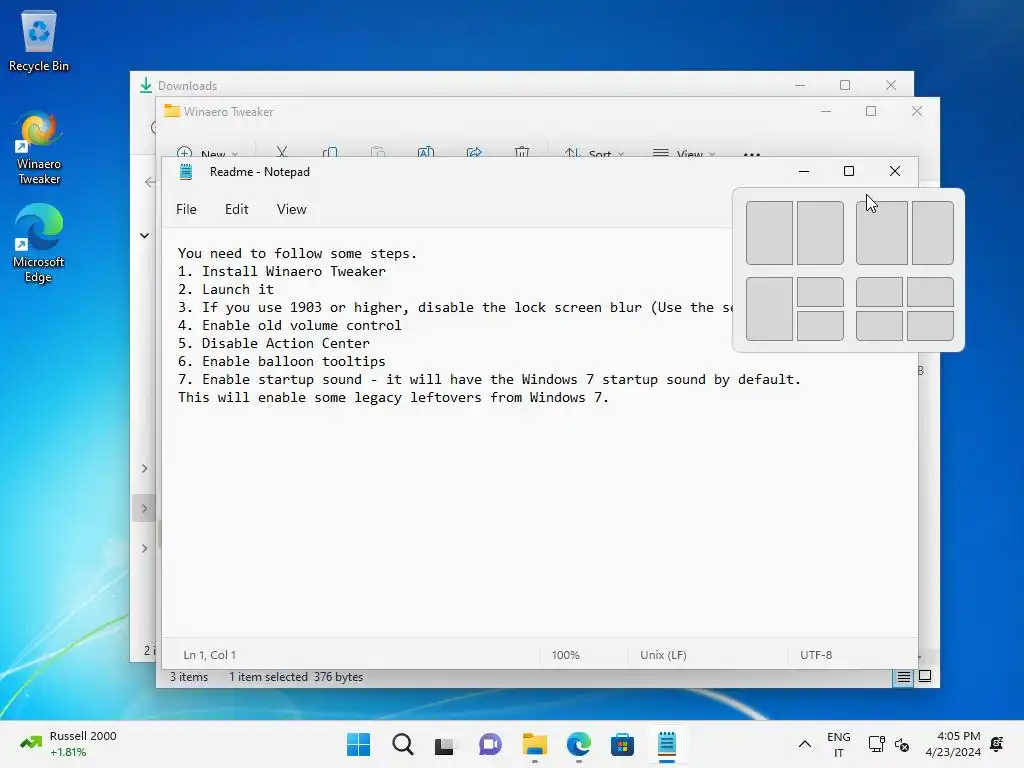Click the line '2. Launch it'
This screenshot has height=768, width=1024.
(x=226, y=289)
